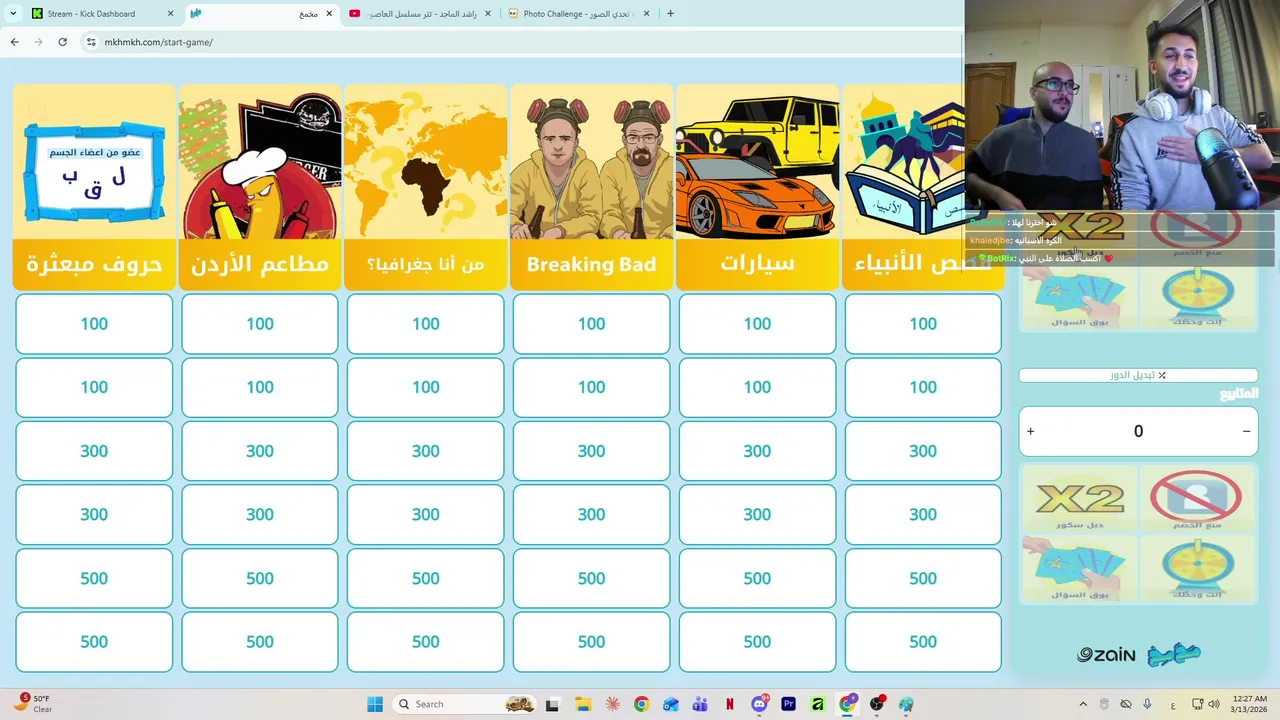The height and width of the screenshot is (720, 1280).
Task: Open the Arabic language input indicator
Action: tap(1173, 704)
